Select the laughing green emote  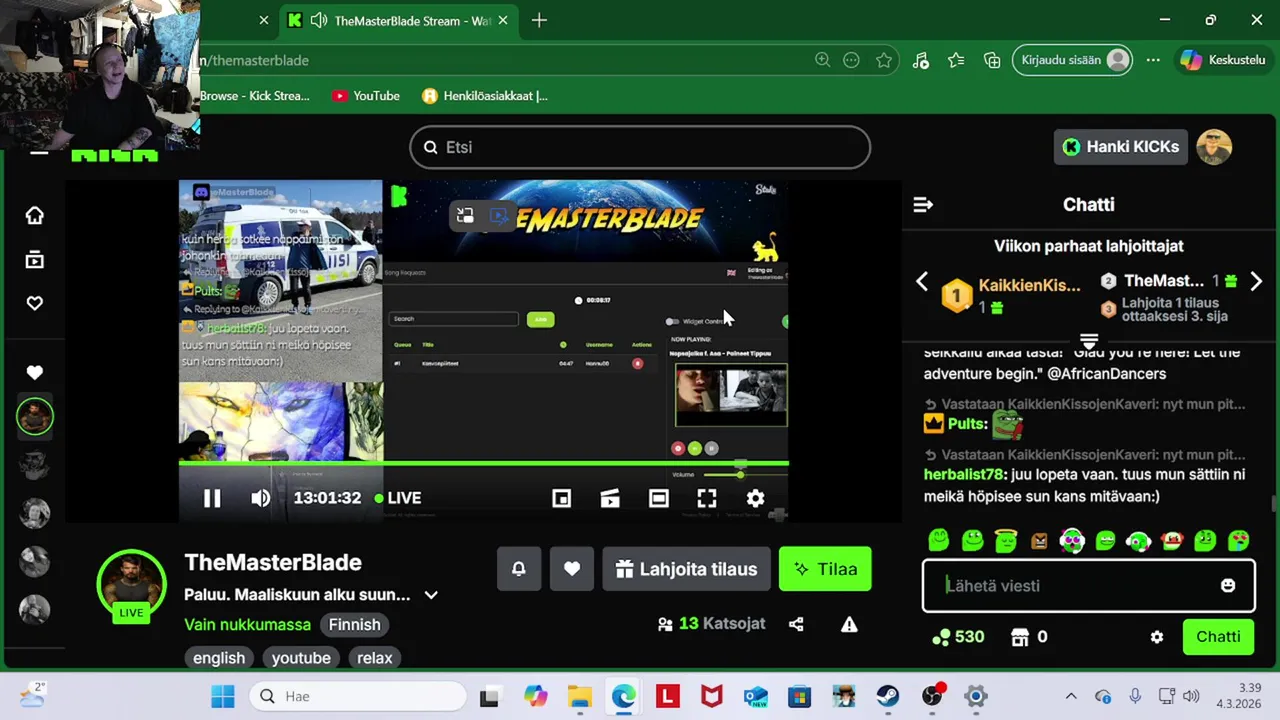(1105, 541)
